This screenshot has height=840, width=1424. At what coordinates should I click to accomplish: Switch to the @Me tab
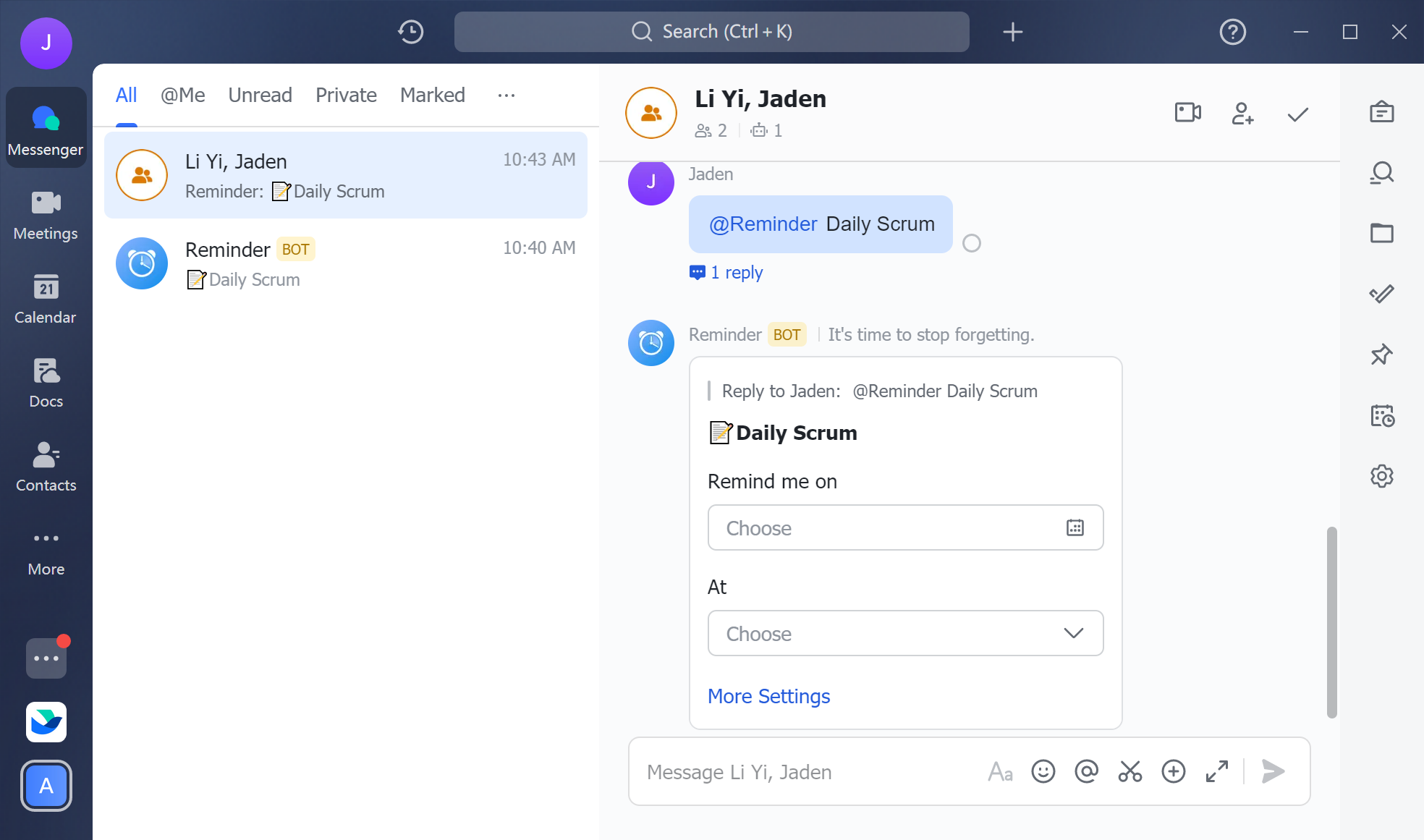coord(182,95)
